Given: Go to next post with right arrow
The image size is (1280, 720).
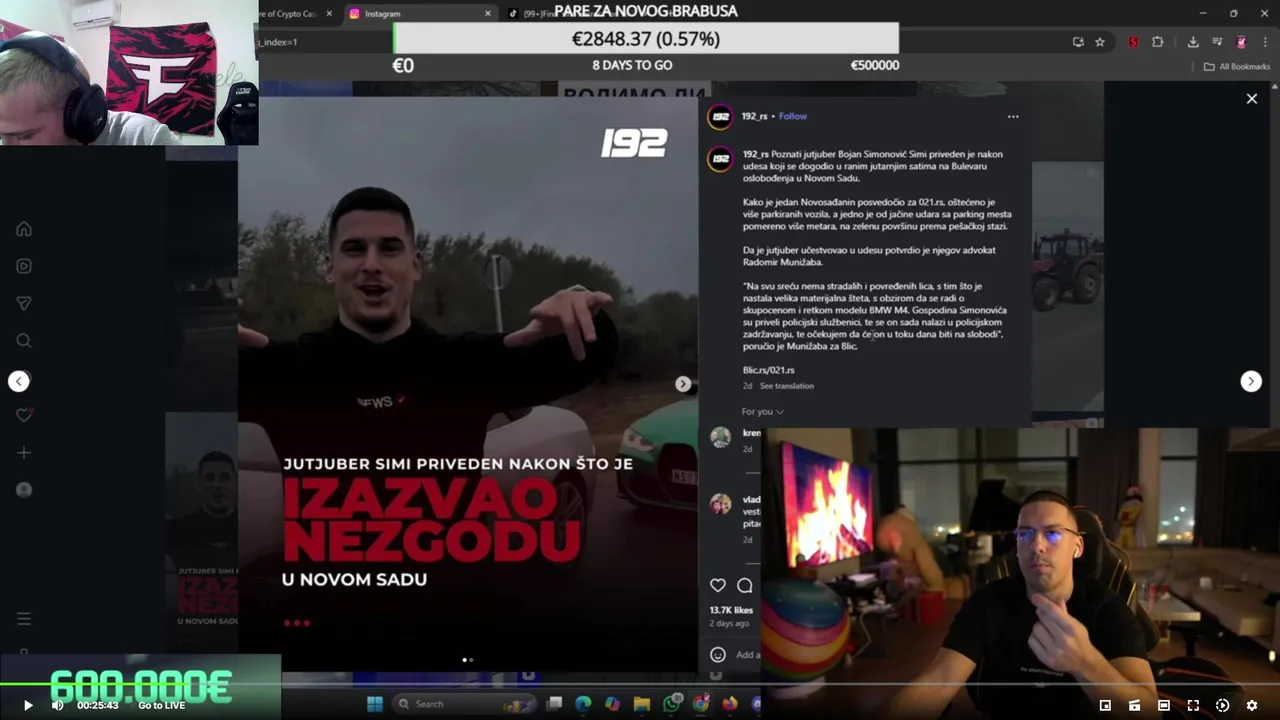Looking at the screenshot, I should coord(1251,381).
